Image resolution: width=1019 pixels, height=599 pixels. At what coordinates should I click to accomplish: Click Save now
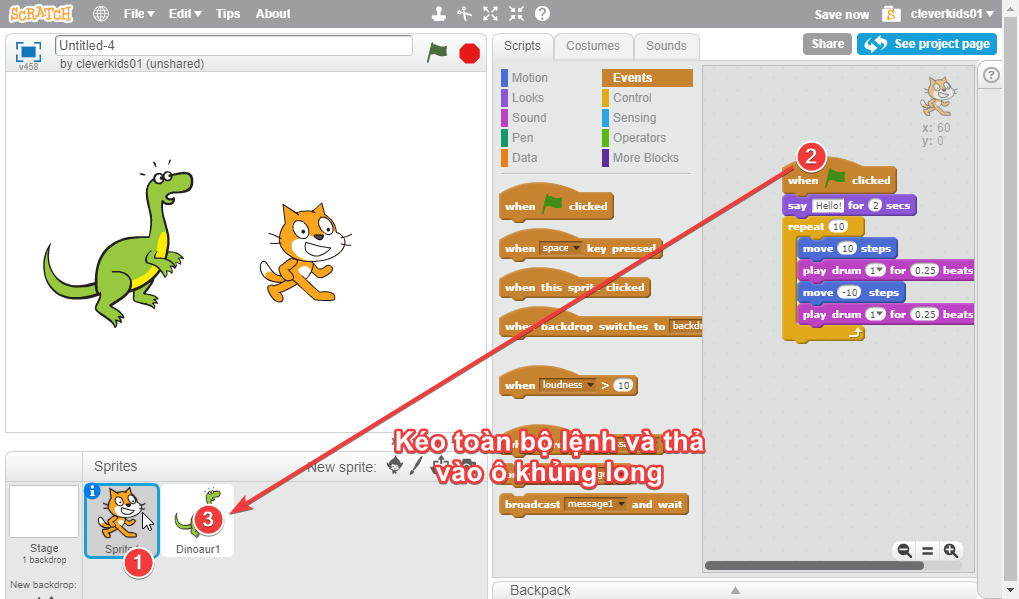(842, 14)
